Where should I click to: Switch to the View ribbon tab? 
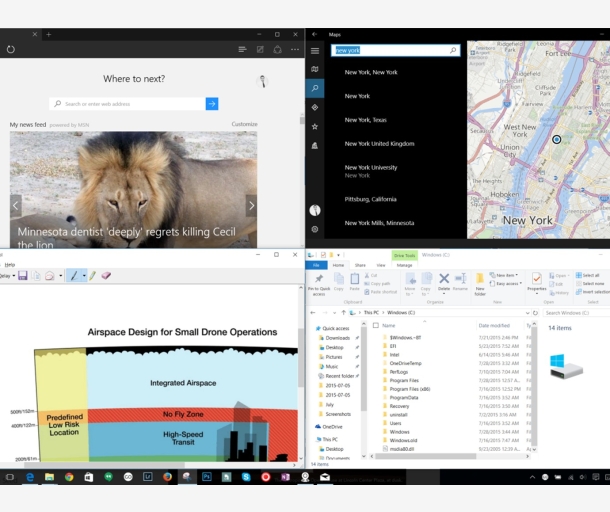381,265
